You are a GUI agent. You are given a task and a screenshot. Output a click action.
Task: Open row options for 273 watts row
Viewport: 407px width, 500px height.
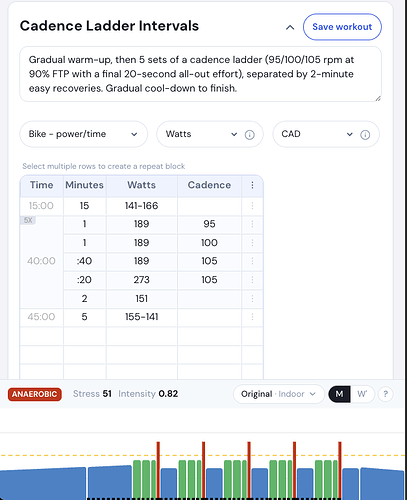(x=252, y=280)
